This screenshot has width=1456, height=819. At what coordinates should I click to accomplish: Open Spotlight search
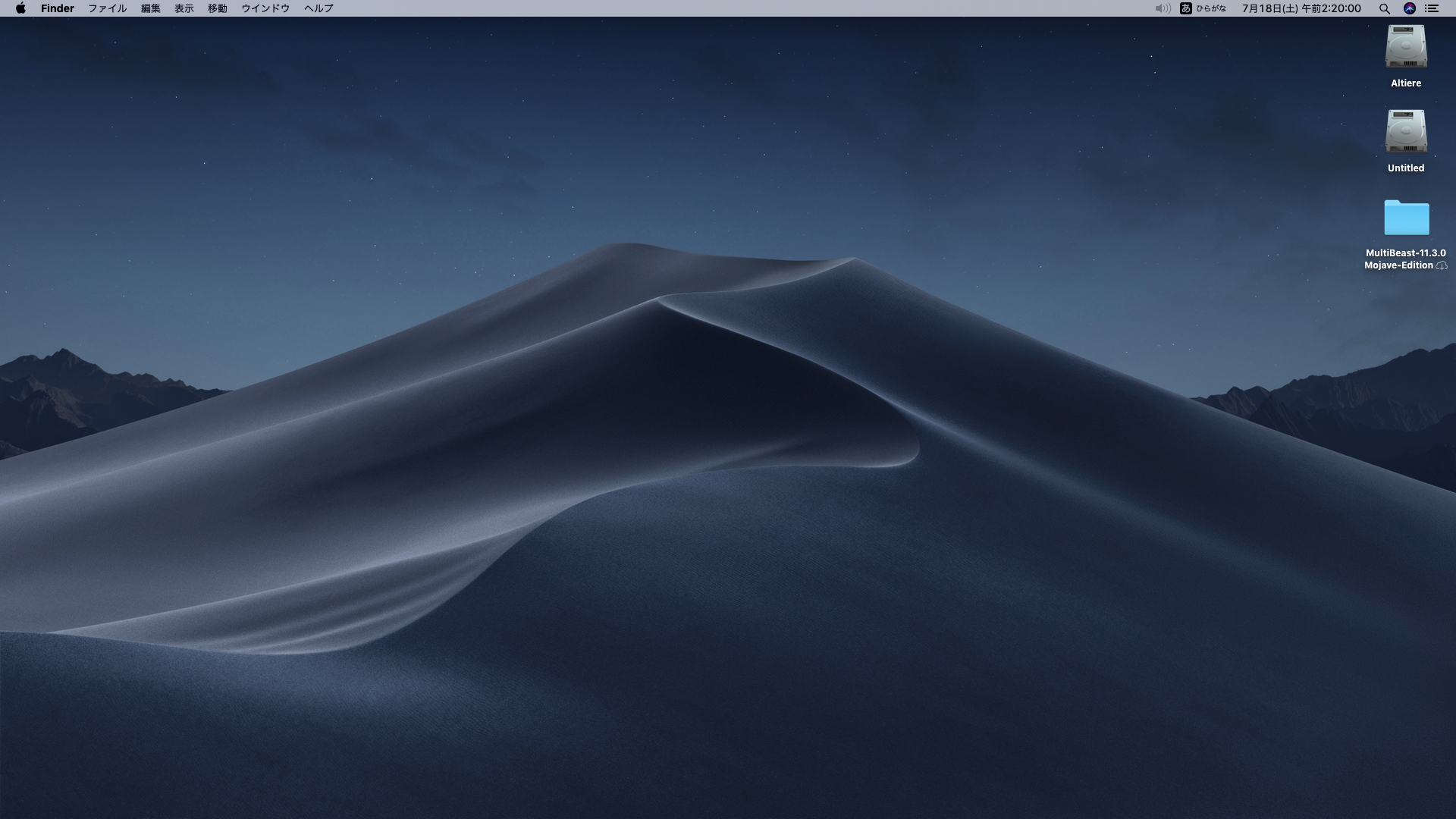(x=1384, y=8)
